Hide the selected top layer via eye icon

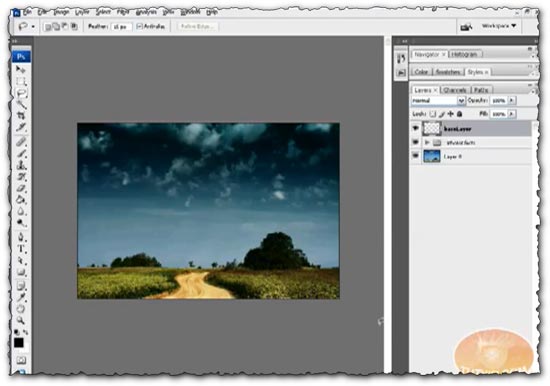(415, 129)
